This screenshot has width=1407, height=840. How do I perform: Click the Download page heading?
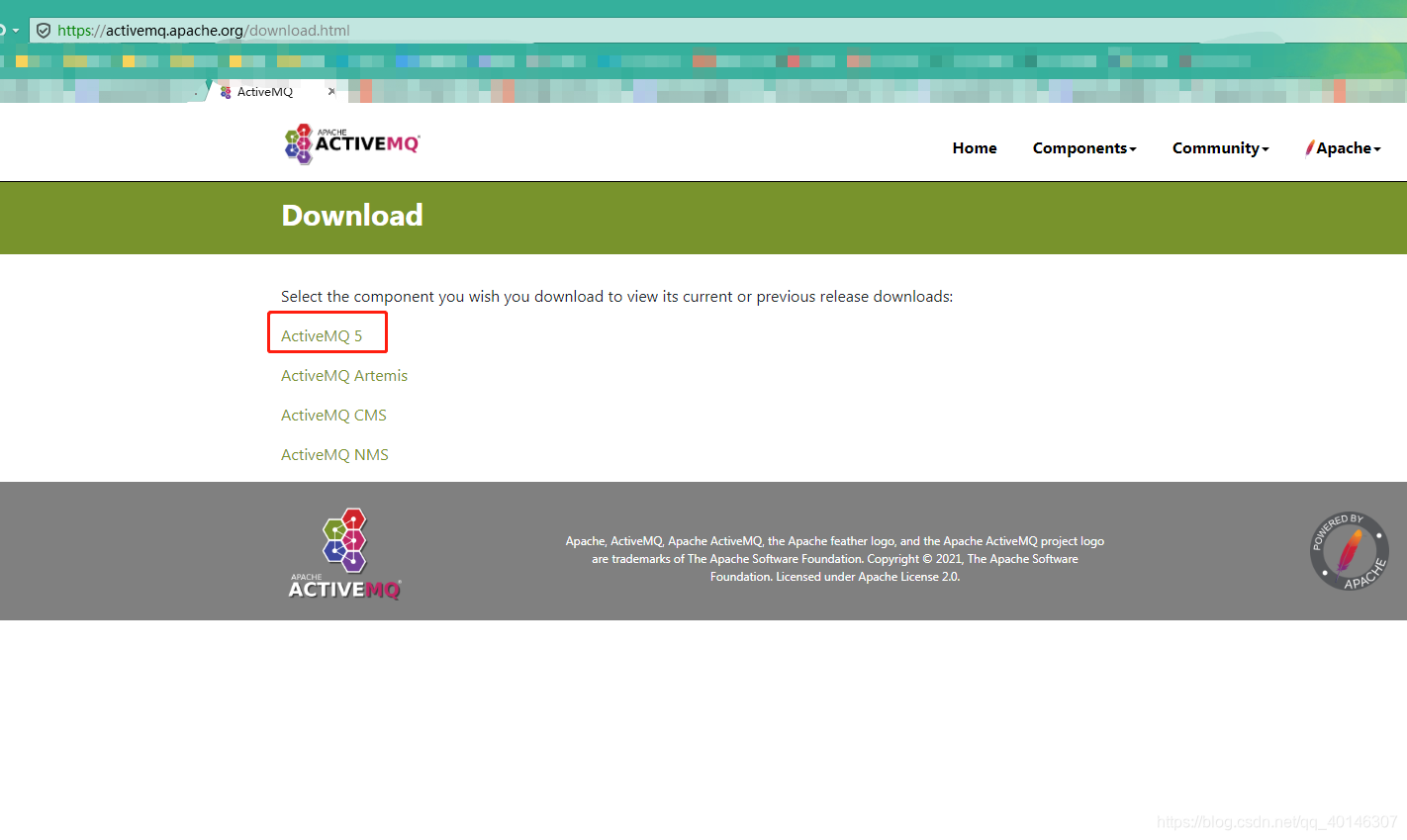[x=352, y=215]
